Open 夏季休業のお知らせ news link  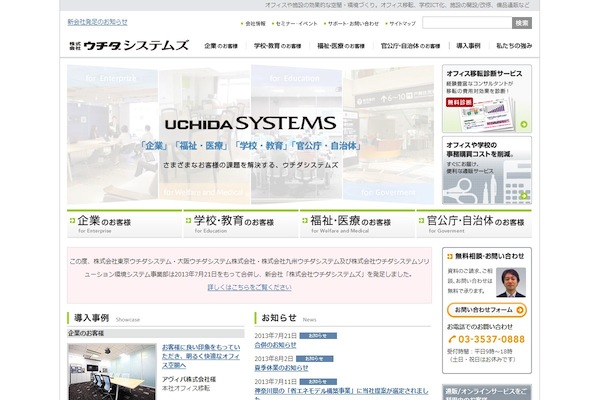[281, 368]
